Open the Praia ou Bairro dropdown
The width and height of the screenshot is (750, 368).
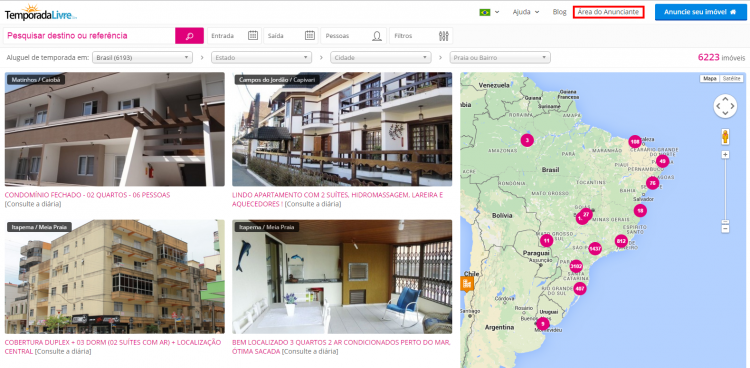point(500,57)
